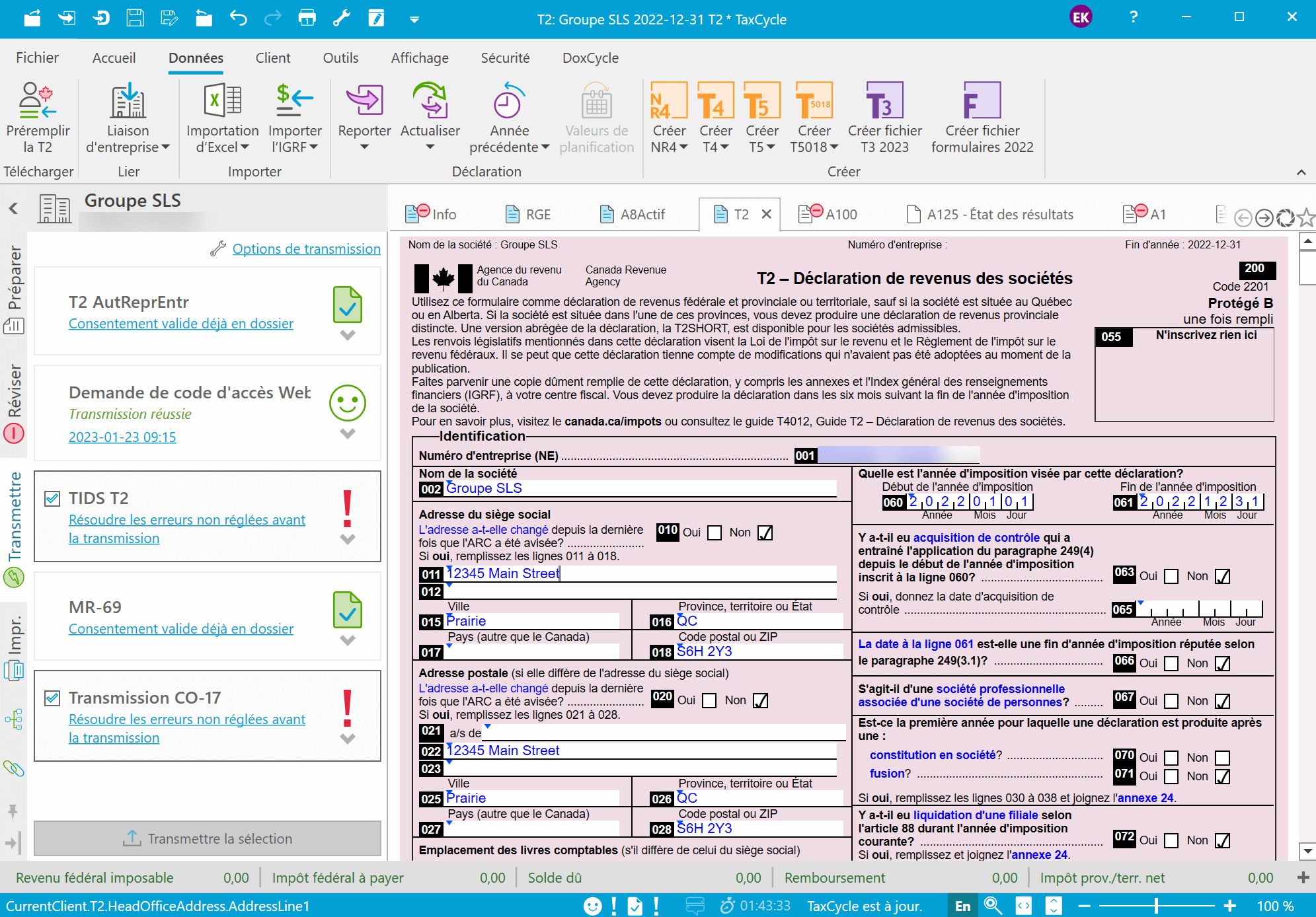
Task: Open help via question mark icon
Action: pyautogui.click(x=1134, y=17)
